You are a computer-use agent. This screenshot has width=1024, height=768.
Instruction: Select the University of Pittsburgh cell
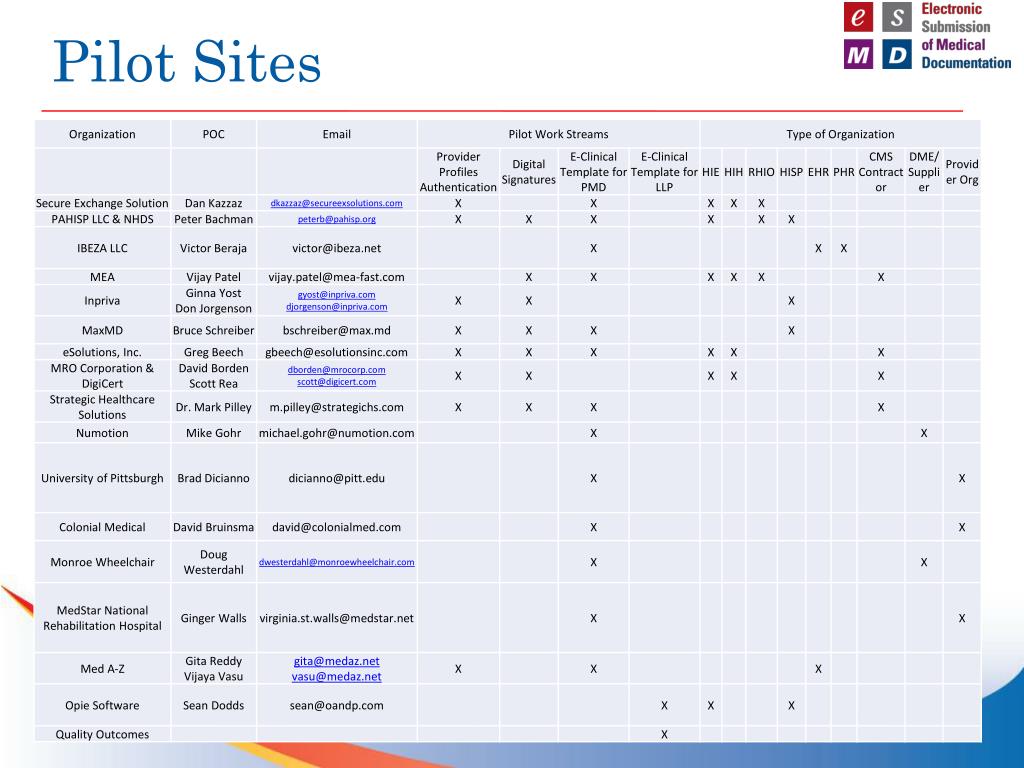[102, 478]
